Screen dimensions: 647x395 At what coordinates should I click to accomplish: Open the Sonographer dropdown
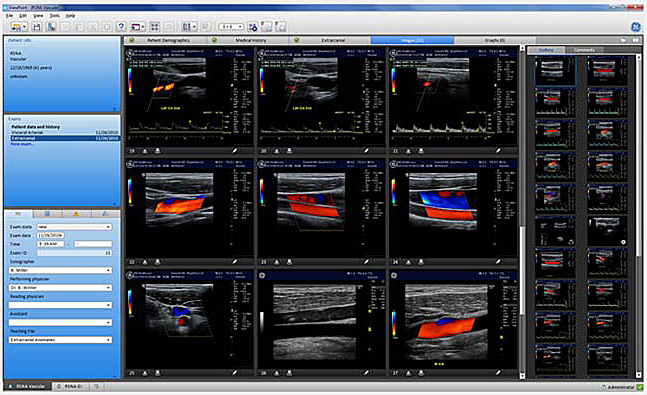pos(60,270)
